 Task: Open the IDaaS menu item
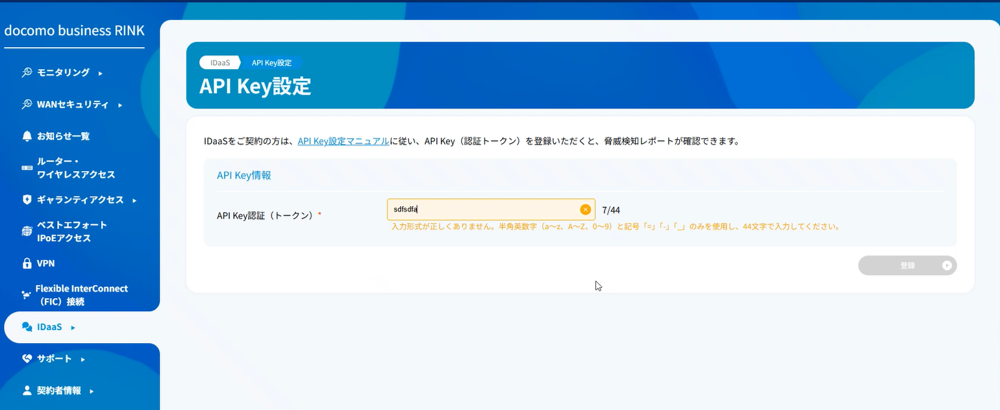pyautogui.click(x=50, y=327)
